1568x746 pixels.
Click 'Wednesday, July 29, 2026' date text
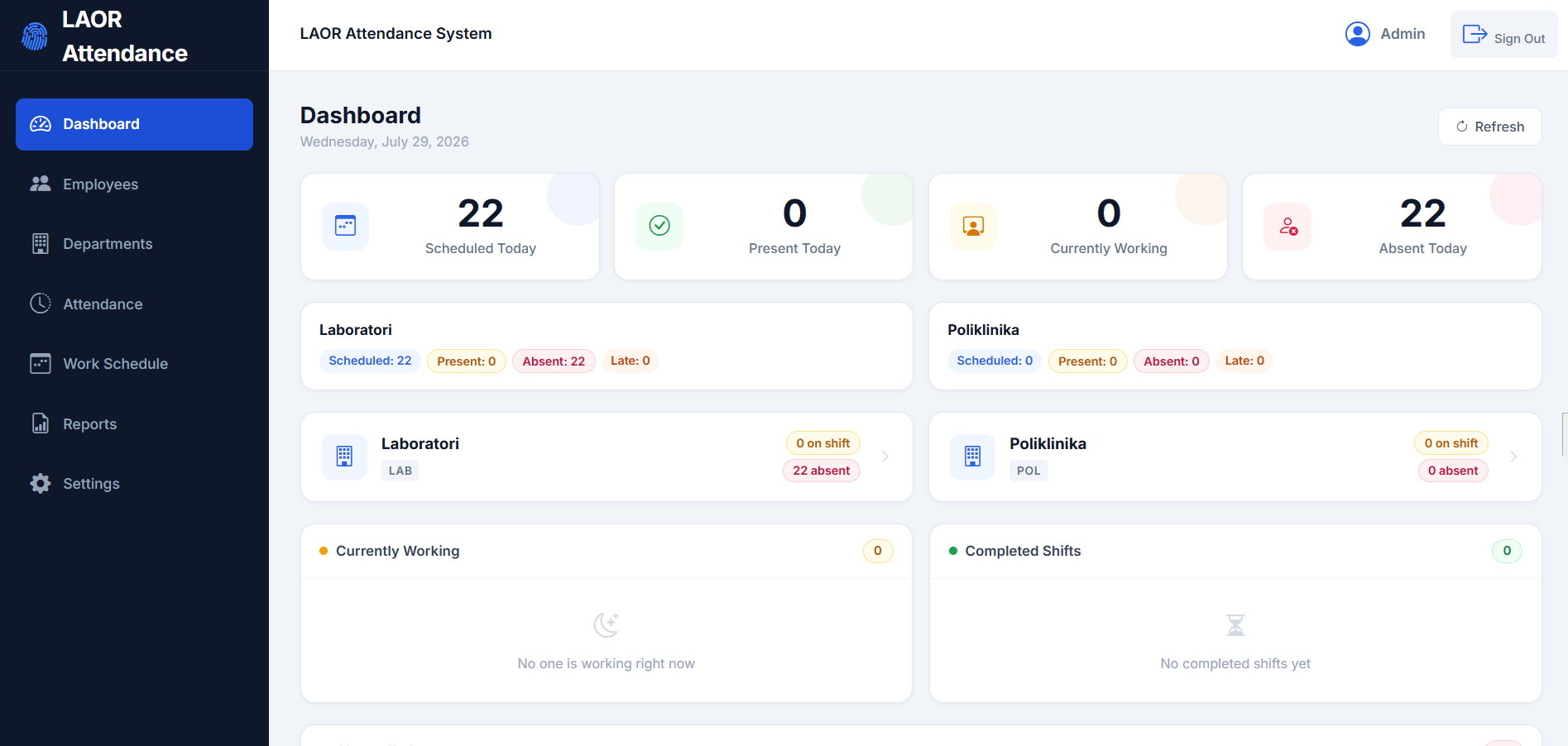tap(384, 141)
